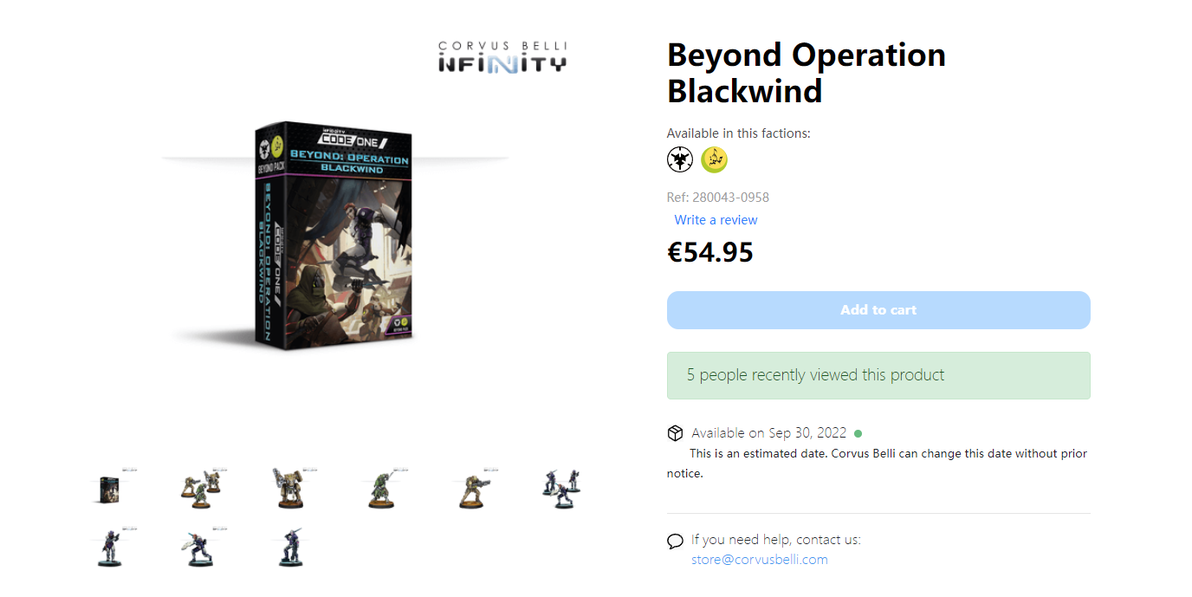Image resolution: width=1192 pixels, height=597 pixels.
Task: Click the Corvus Belli Infinity logo
Action: [502, 56]
